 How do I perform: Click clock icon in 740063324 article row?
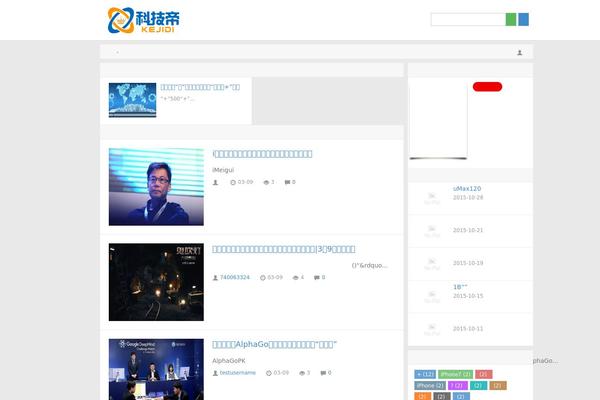click(x=262, y=278)
